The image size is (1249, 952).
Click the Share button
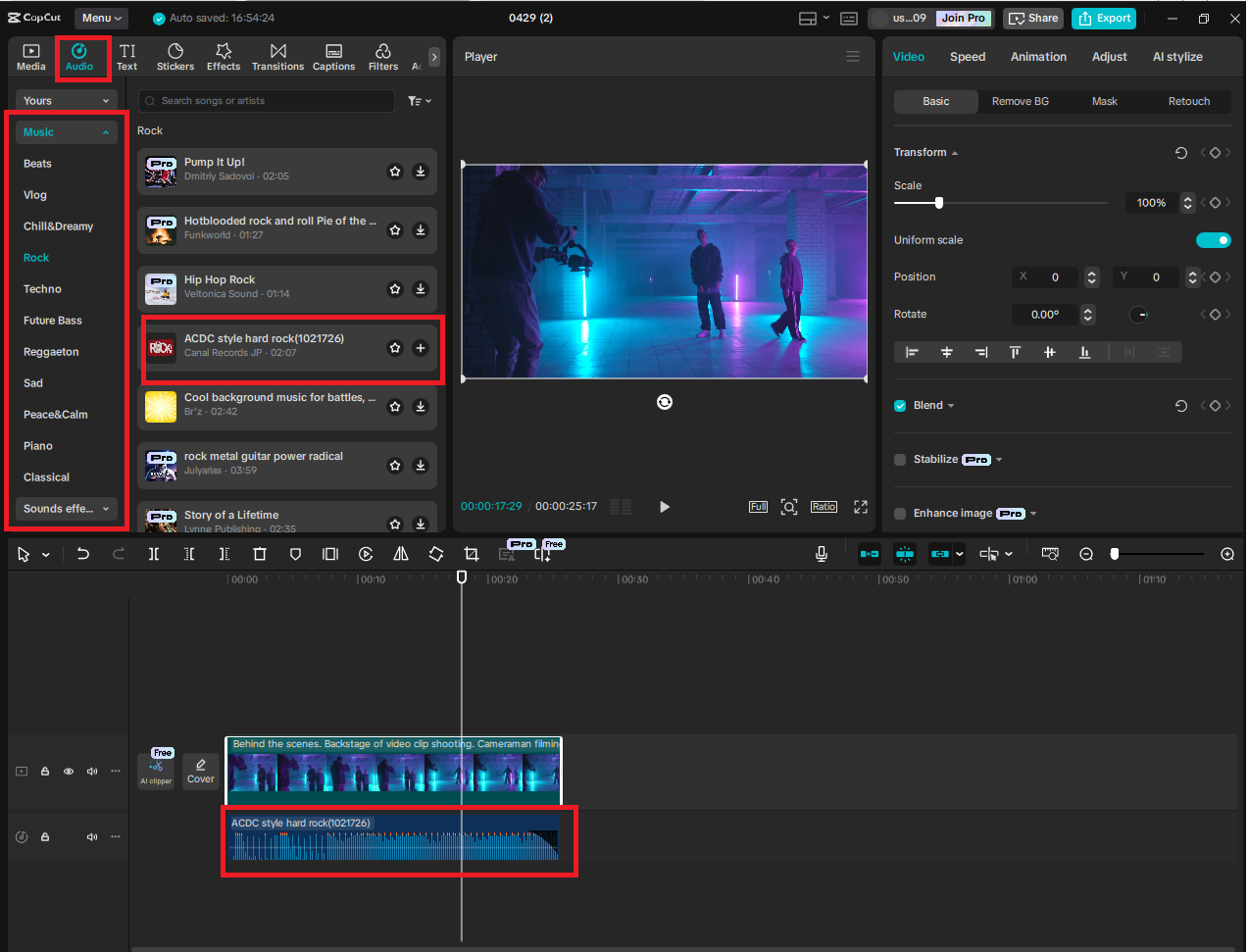[1033, 19]
